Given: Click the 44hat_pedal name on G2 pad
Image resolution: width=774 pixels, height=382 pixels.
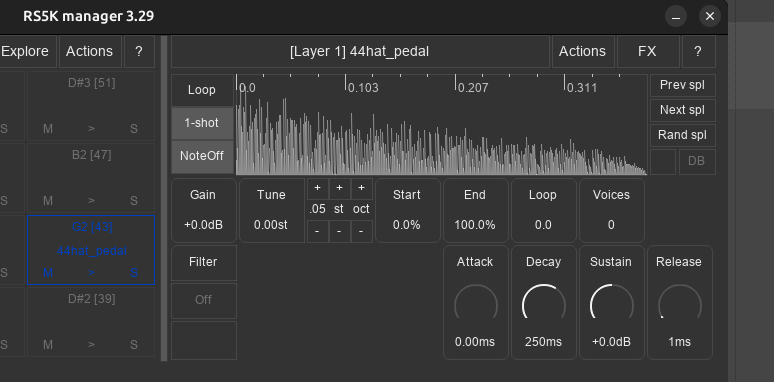Looking at the screenshot, I should click(x=92, y=251).
